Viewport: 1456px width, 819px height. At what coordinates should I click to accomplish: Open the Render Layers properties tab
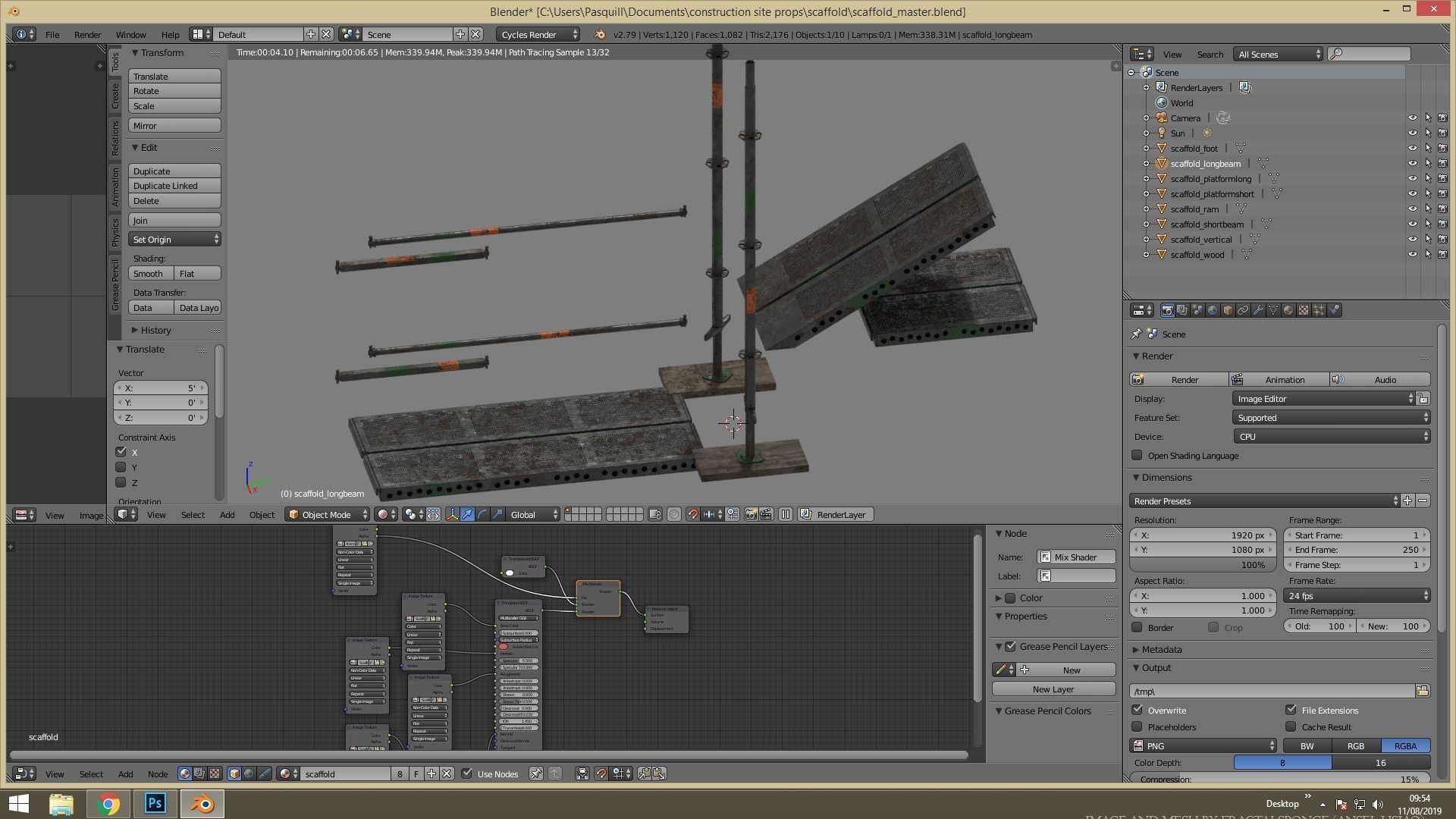[x=1182, y=310]
